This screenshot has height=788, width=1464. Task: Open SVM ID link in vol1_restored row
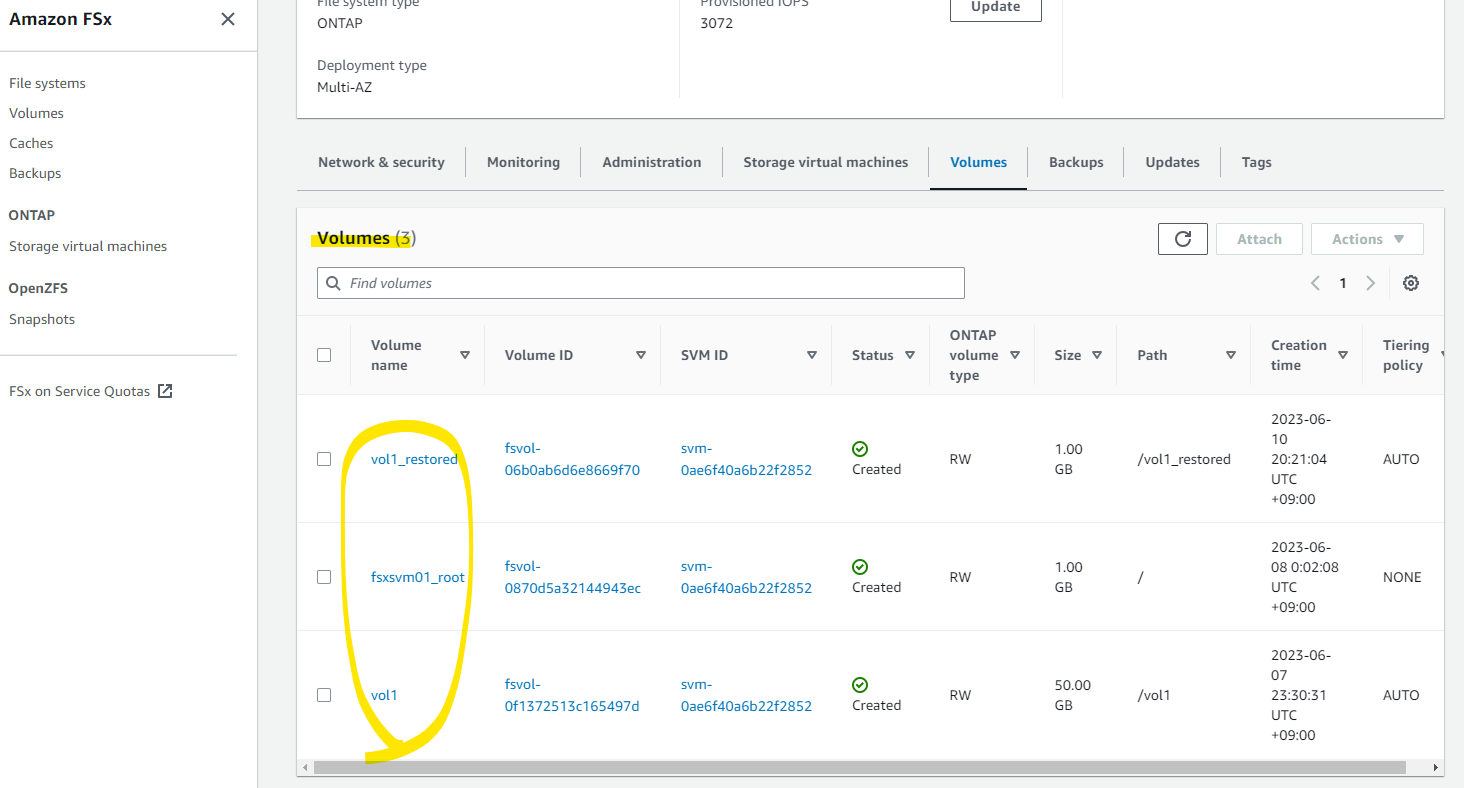click(746, 459)
